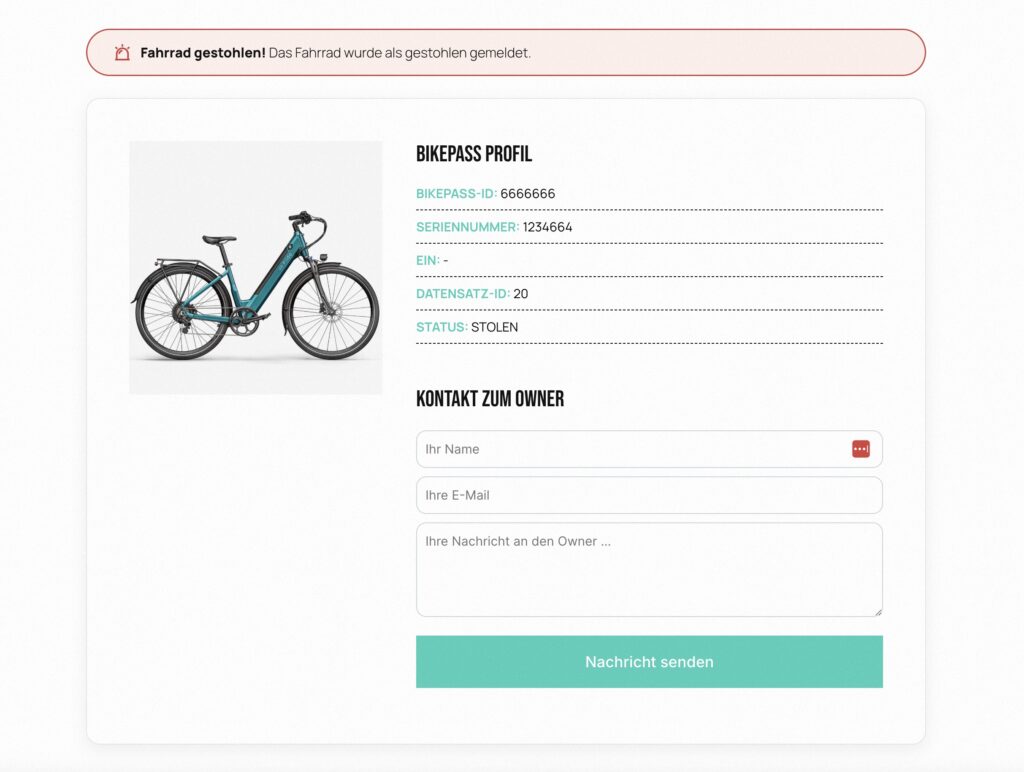Viewport: 1024px width, 772px height.
Task: Click the "DATENSATZ-ID:" label
Action: pos(463,294)
